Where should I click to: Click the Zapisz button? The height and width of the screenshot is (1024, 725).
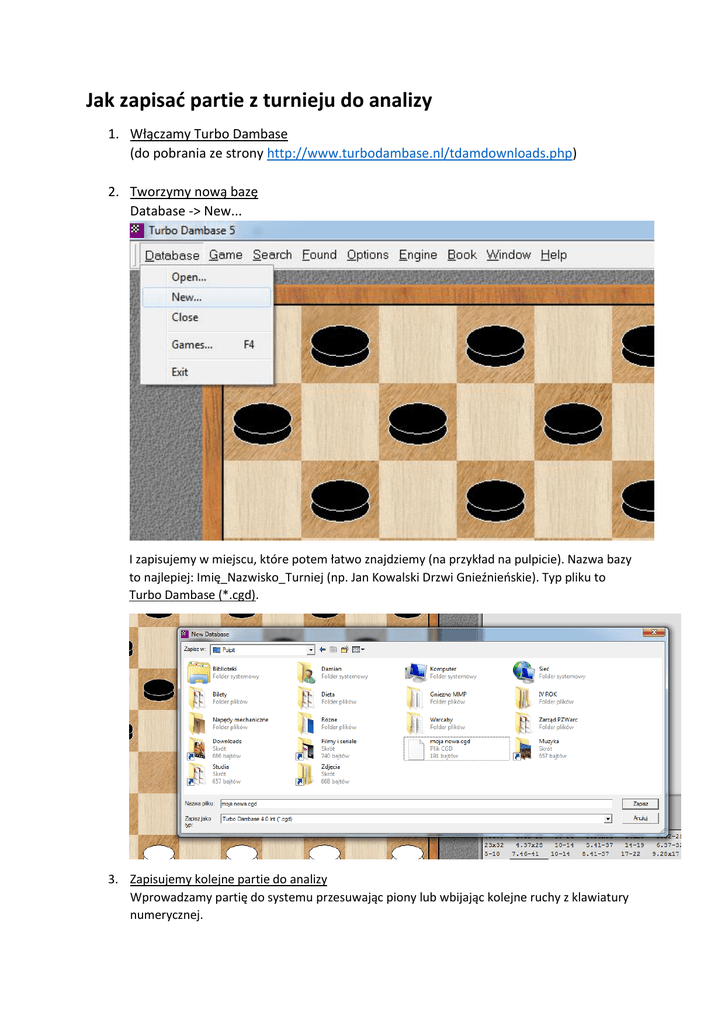(640, 803)
